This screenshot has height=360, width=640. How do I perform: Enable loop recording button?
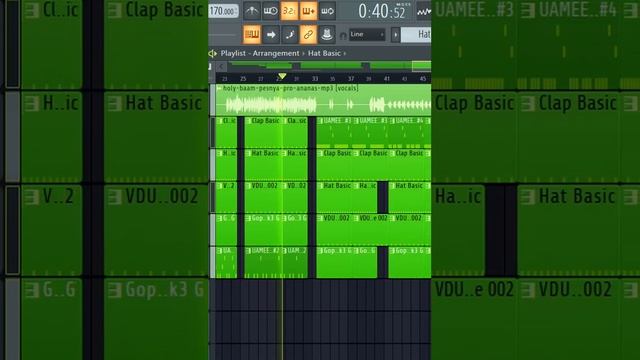click(327, 11)
